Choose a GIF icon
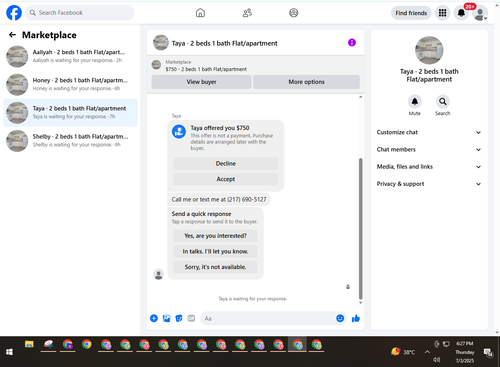This screenshot has width=500, height=367. [x=191, y=318]
